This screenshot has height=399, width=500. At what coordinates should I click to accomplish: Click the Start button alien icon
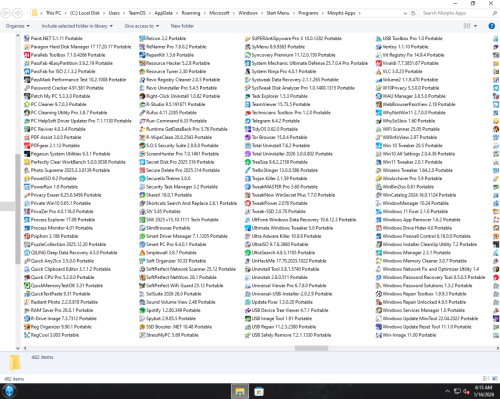click(x=9, y=391)
